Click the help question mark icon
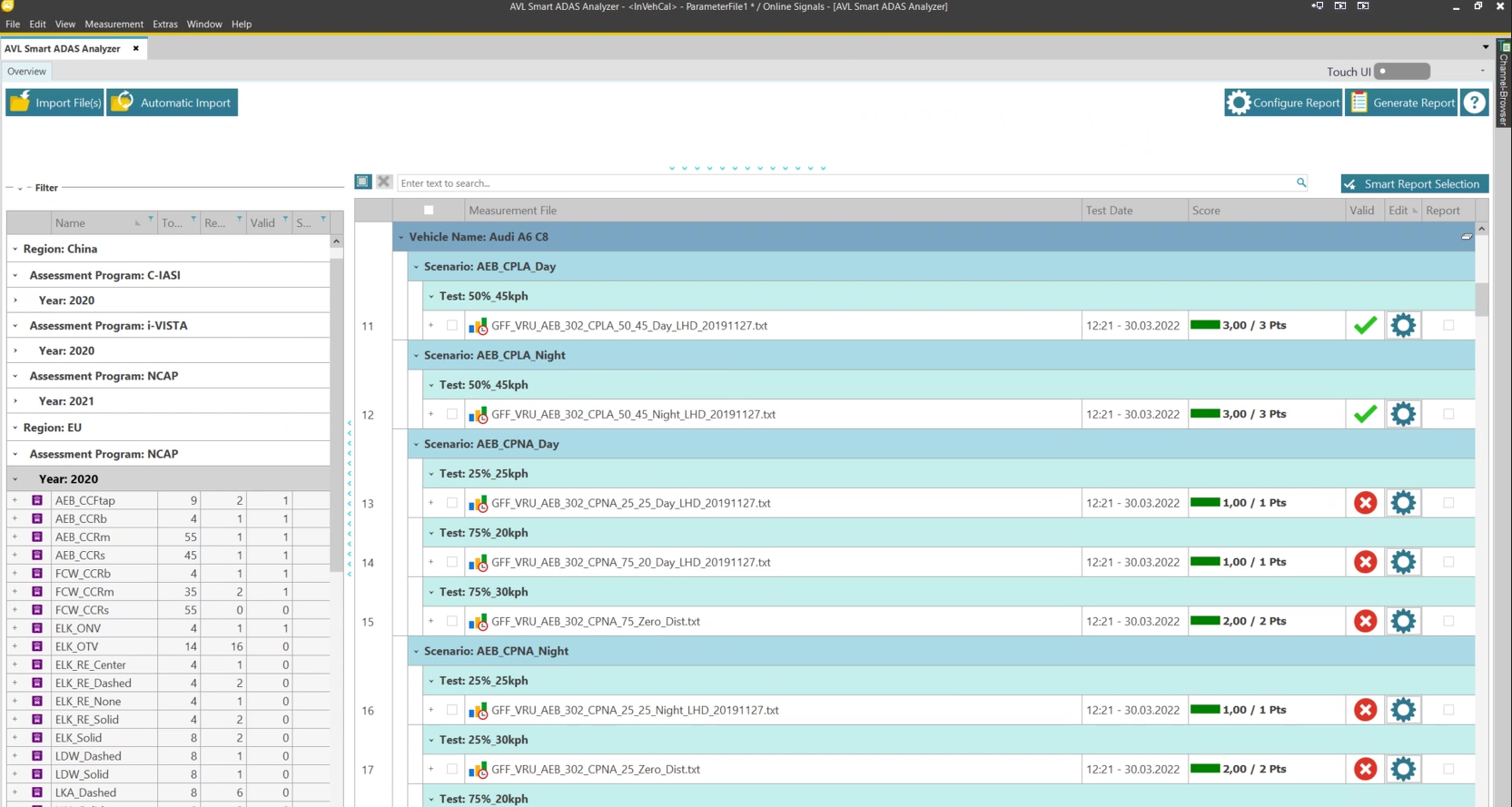This screenshot has width=1512, height=807. [1475, 103]
